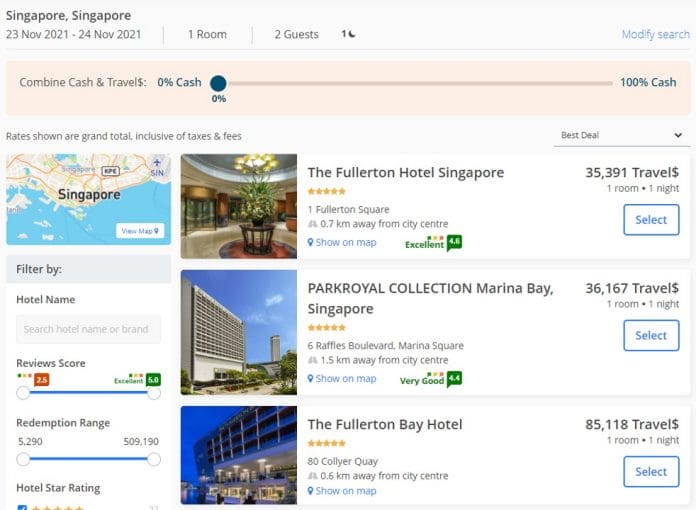This screenshot has width=696, height=510.
Task: Click the 0% Cash label
Action: (179, 82)
